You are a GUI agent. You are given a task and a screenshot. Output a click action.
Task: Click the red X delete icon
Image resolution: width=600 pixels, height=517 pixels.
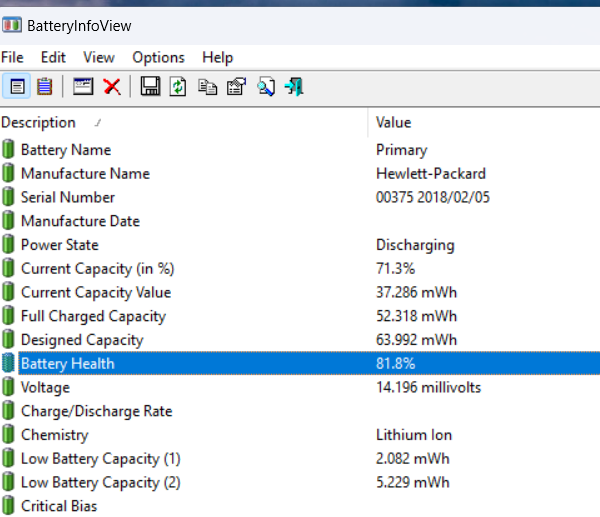click(112, 86)
